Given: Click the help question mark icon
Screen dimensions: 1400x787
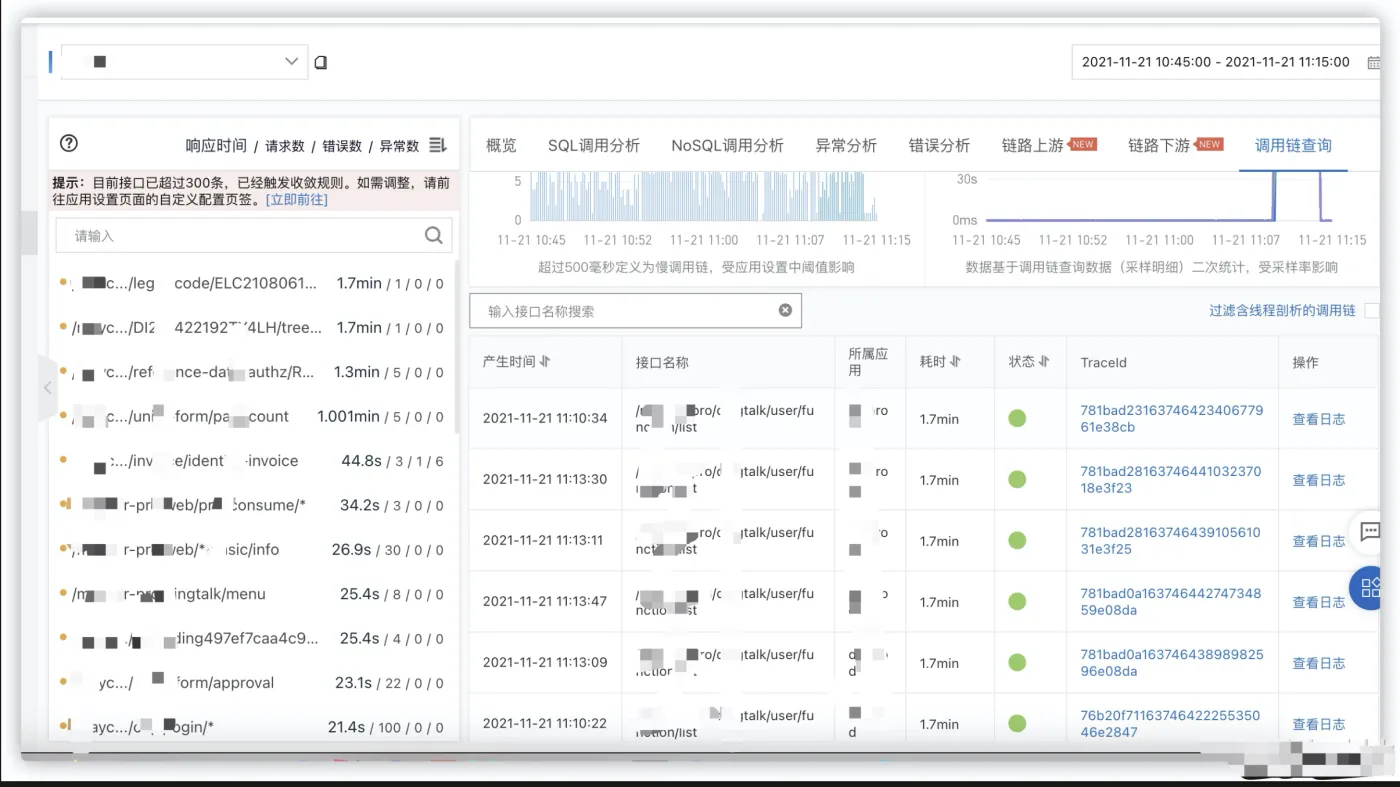Looking at the screenshot, I should pos(69,143).
